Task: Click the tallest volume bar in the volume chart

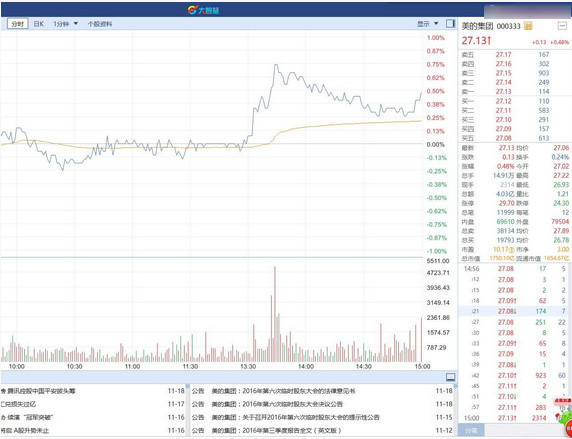Action: [x=275, y=314]
